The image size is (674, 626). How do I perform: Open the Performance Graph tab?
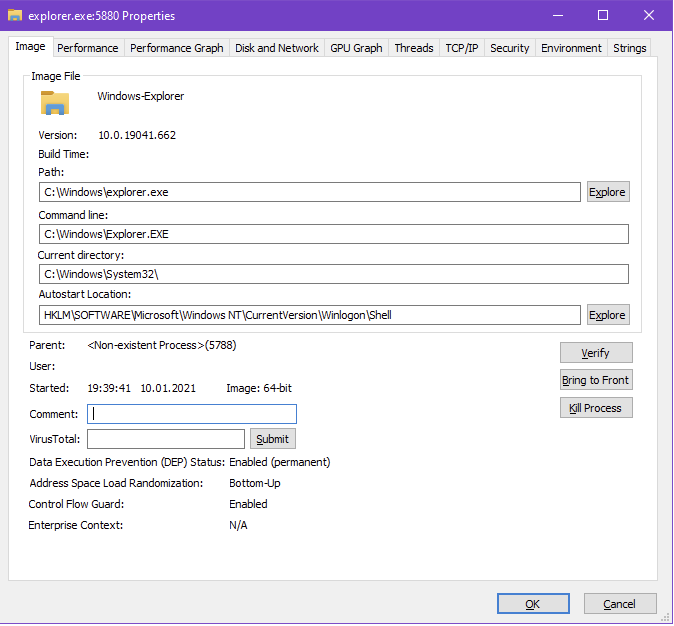pos(177,48)
